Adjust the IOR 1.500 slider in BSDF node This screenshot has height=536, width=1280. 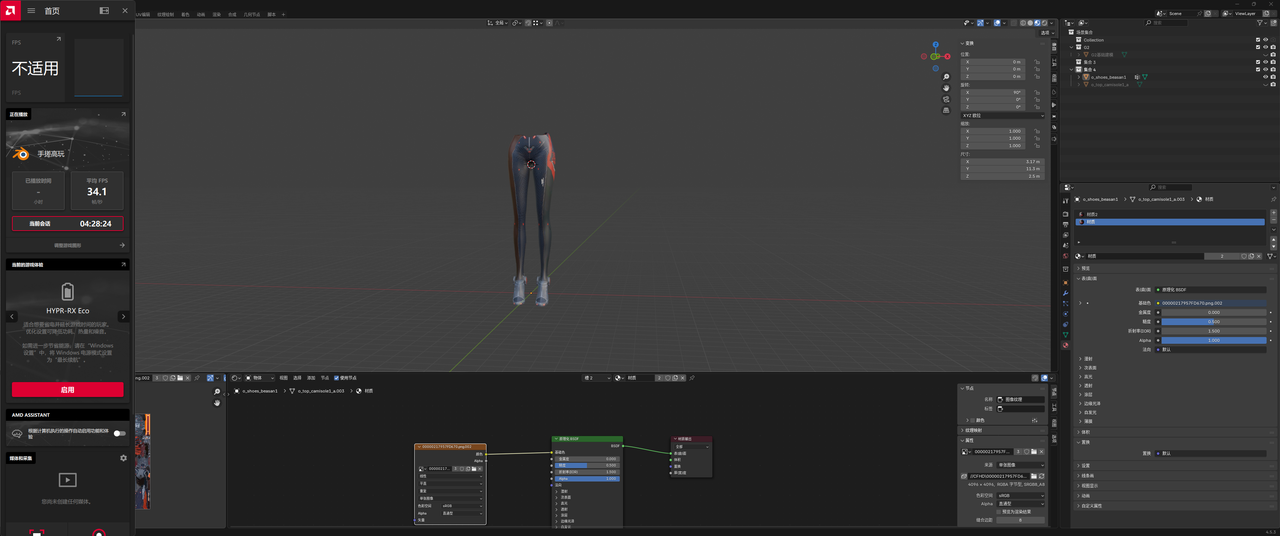[x=587, y=472]
